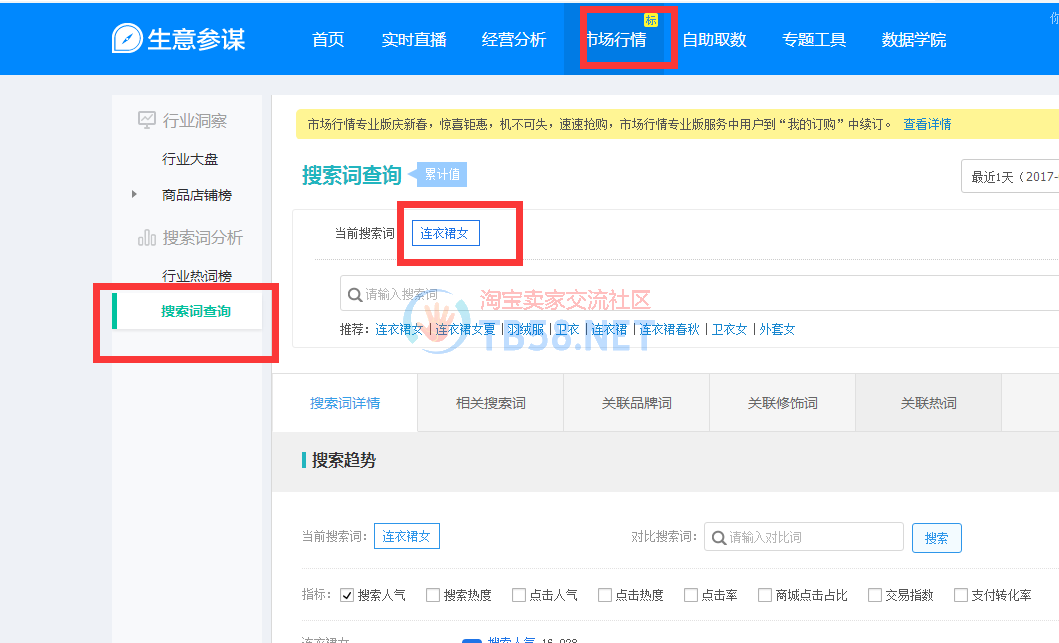Enable the 搜索热度 checkbox
1059x643 pixels.
point(433,595)
